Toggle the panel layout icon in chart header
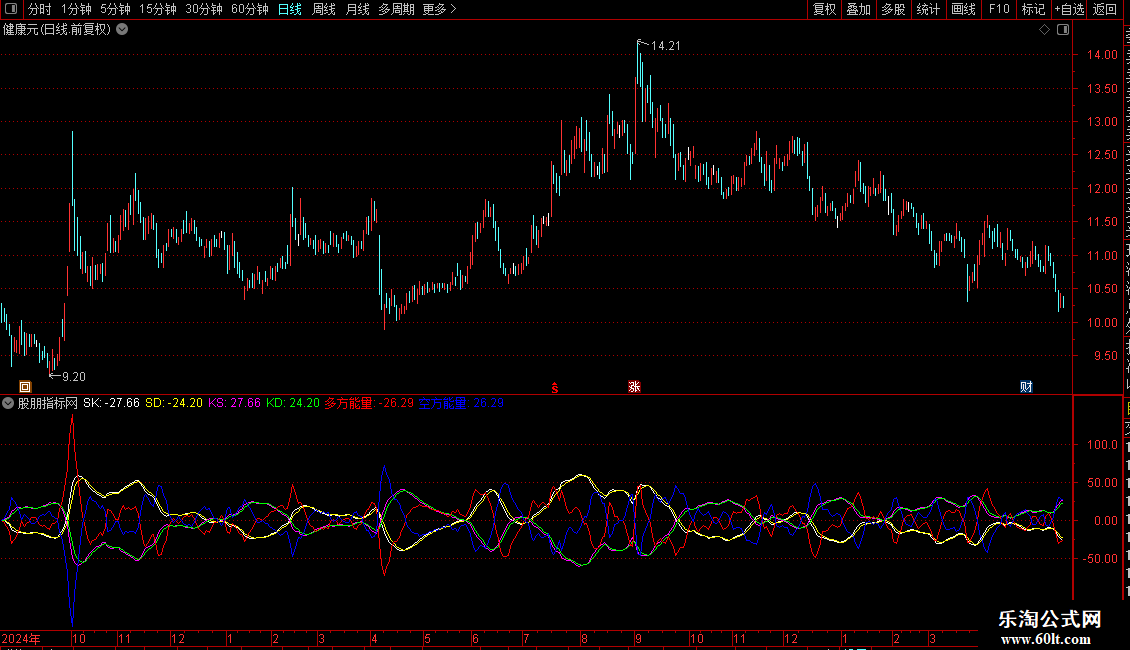Image resolution: width=1130 pixels, height=650 pixels. pos(1063,30)
